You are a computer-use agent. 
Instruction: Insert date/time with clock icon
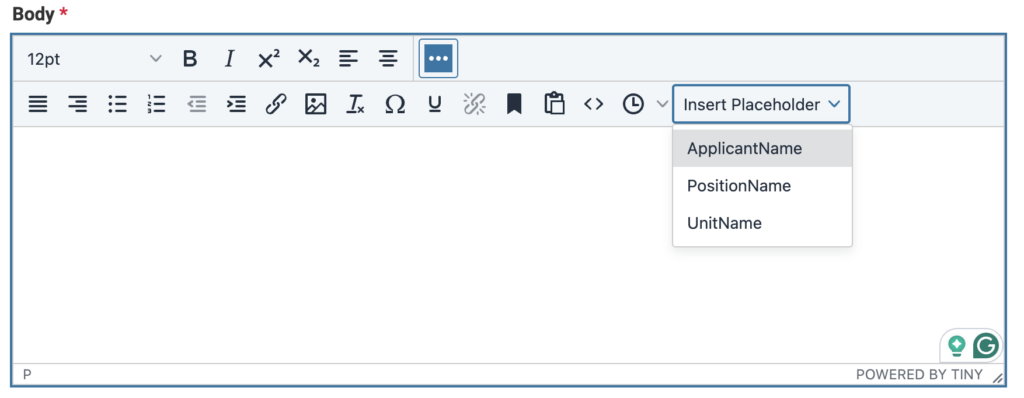click(x=633, y=104)
